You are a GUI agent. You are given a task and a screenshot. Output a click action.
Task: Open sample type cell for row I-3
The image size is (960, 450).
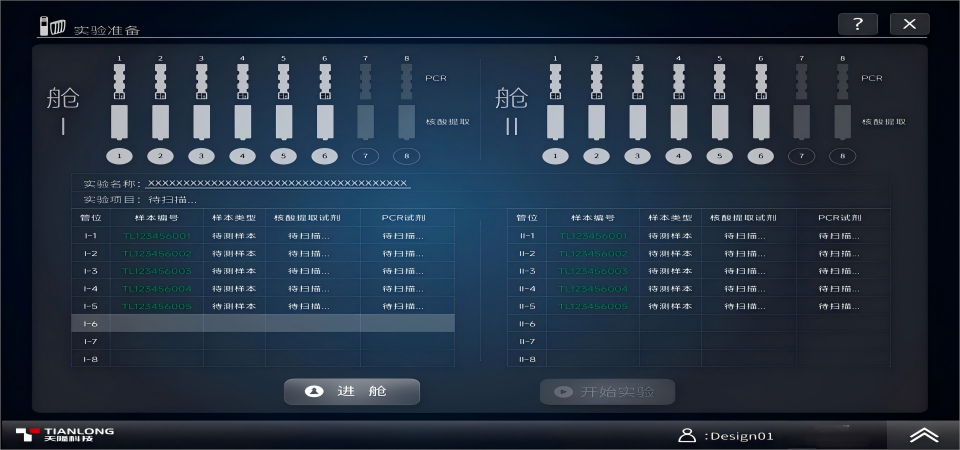click(234, 271)
